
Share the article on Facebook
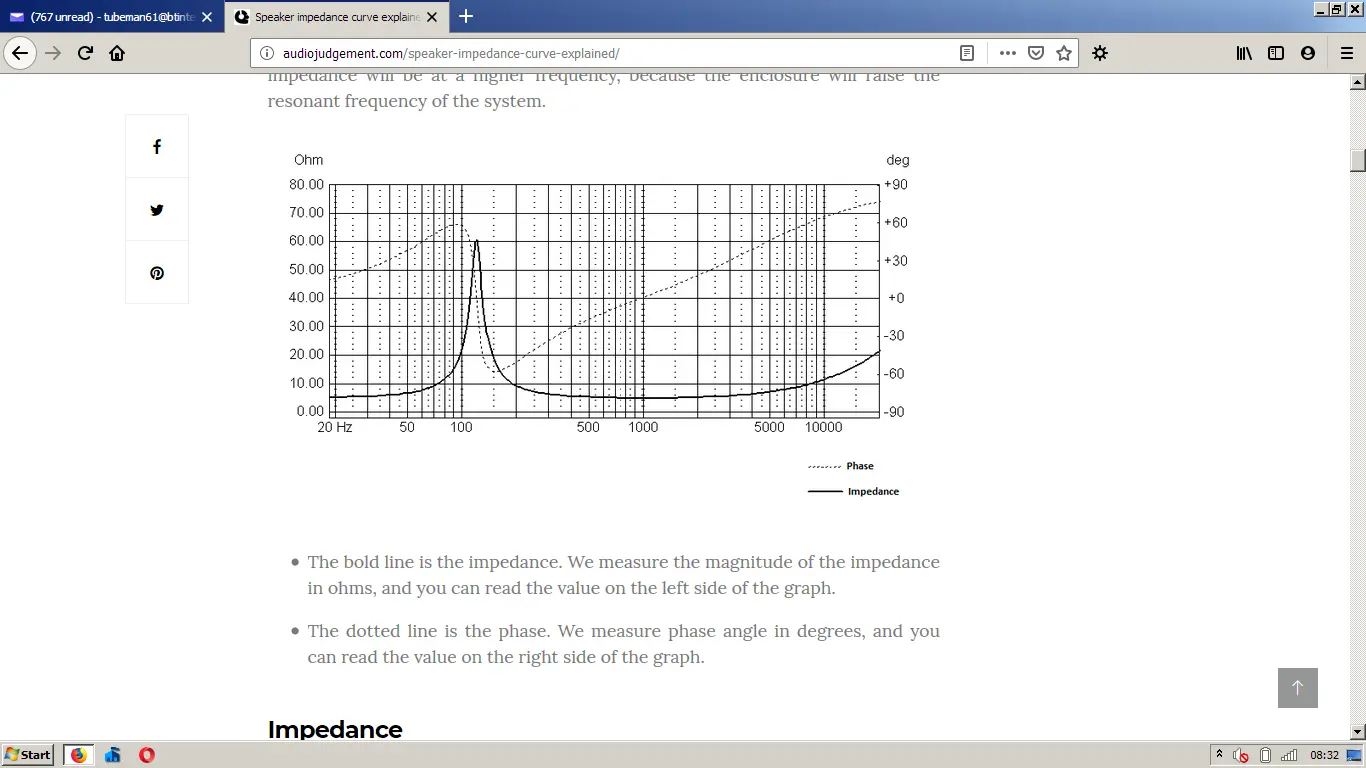pos(157,147)
